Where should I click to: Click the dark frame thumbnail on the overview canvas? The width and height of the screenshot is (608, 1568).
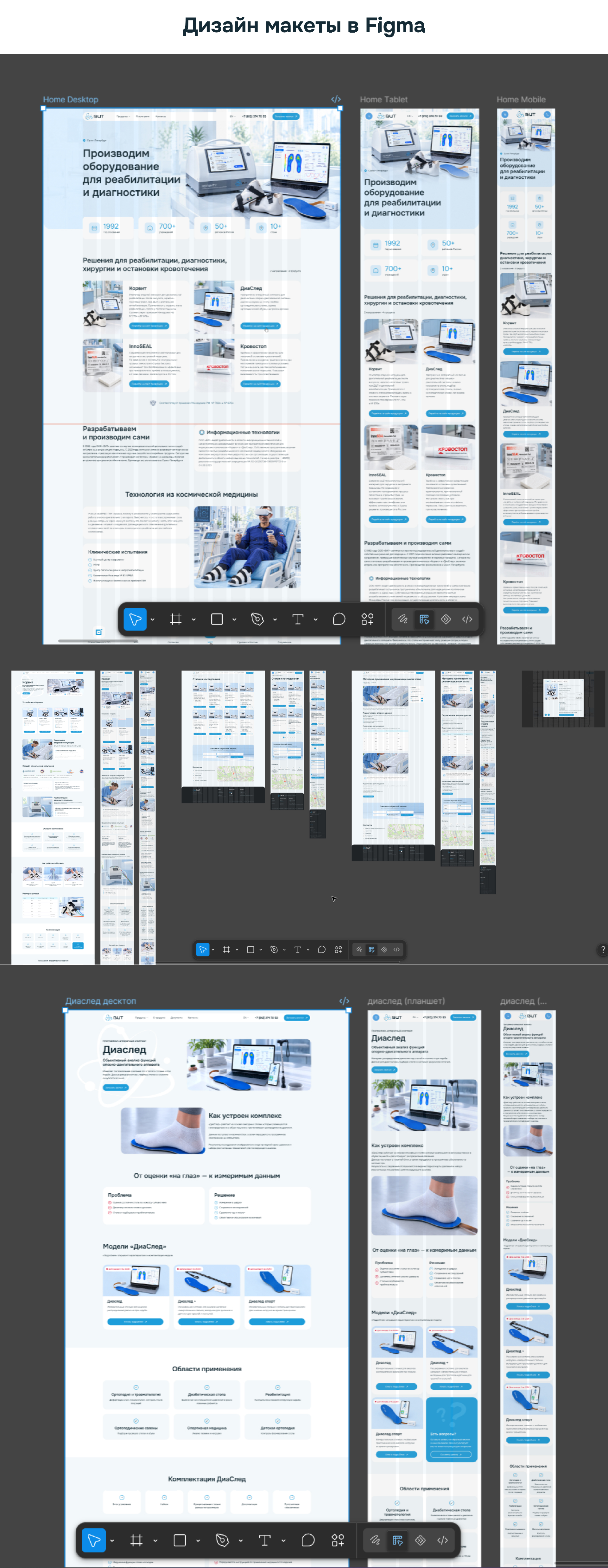point(564,699)
